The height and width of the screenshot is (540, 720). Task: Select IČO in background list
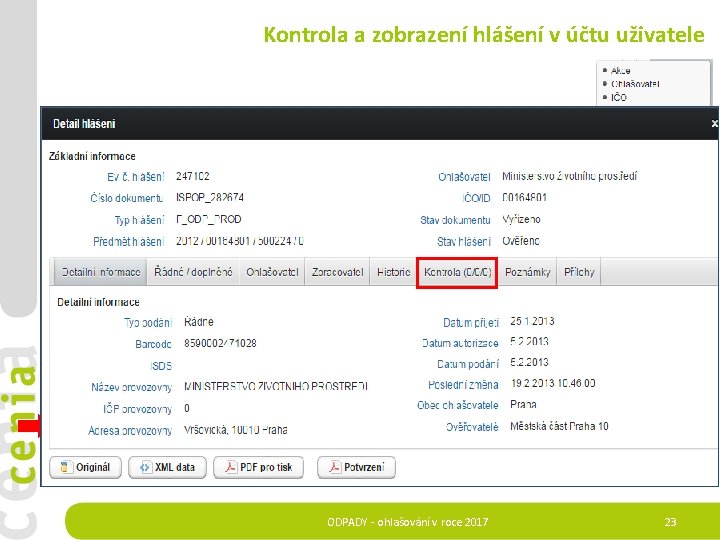tap(619, 97)
